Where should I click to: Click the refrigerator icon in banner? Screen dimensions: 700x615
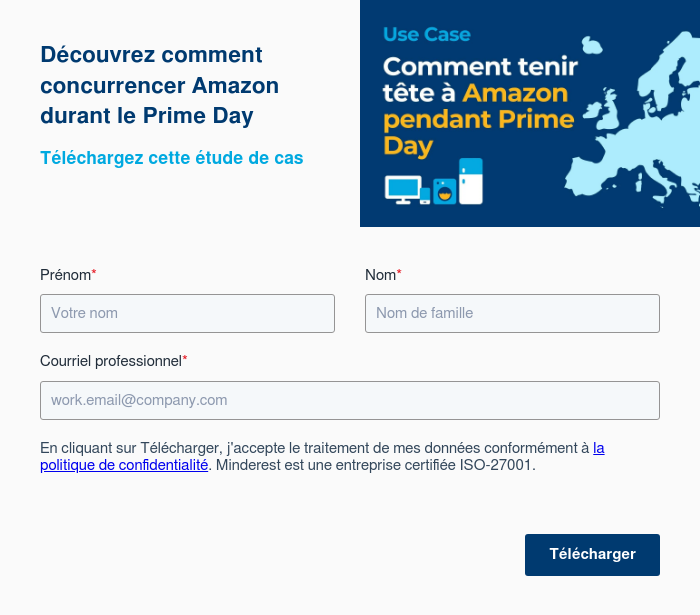[471, 181]
